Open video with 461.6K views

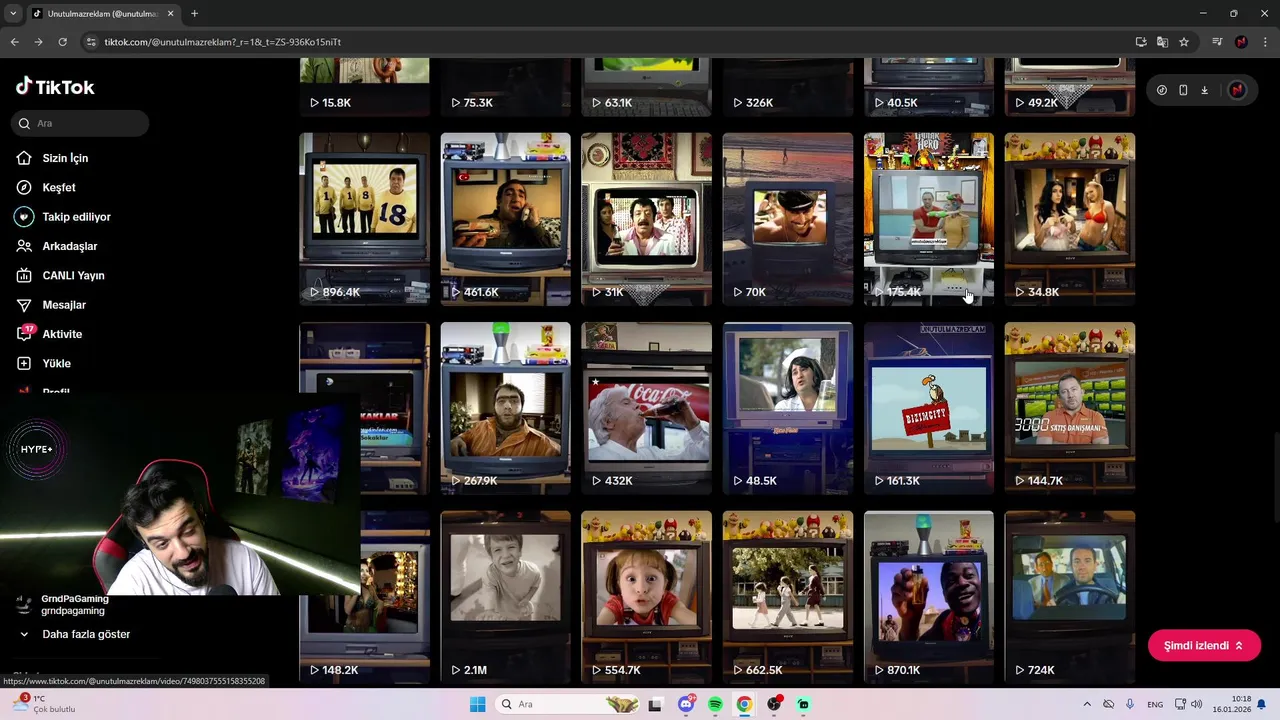pyautogui.click(x=505, y=219)
